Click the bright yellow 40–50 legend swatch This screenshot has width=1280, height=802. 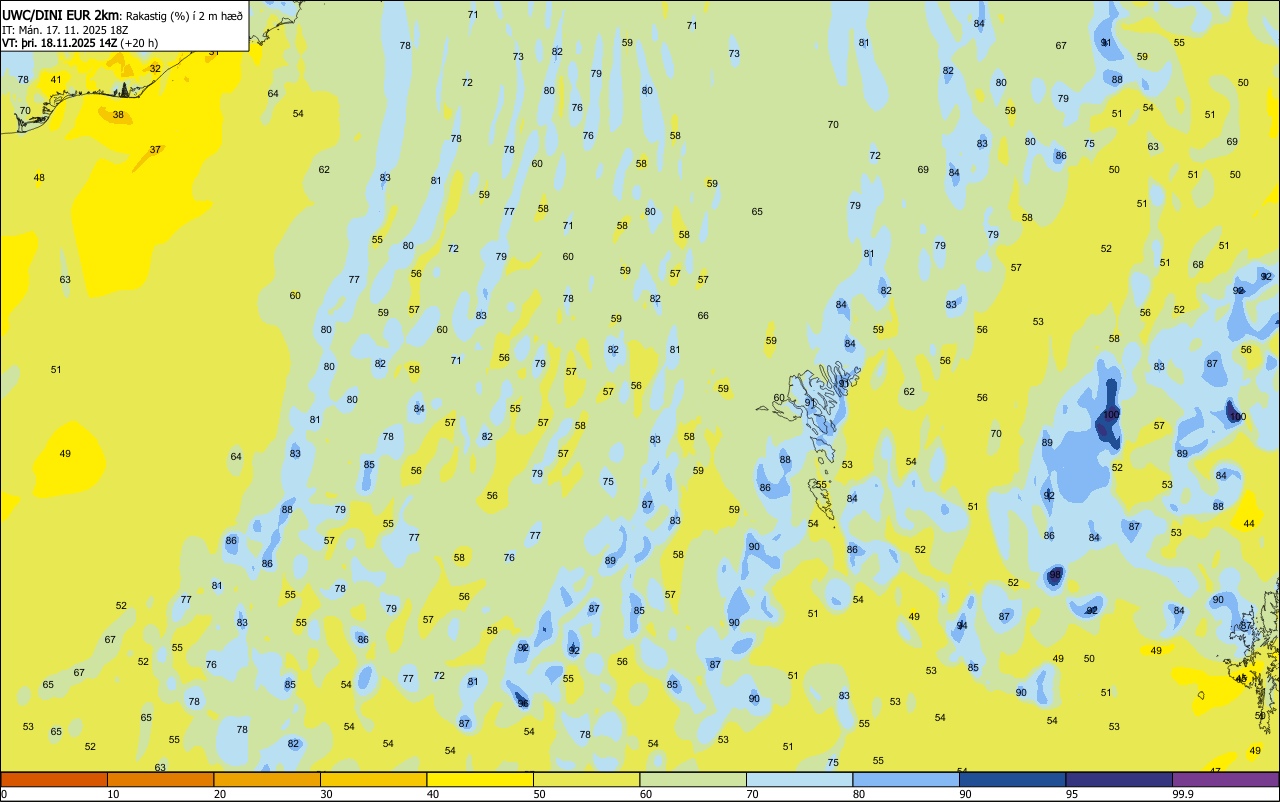click(x=480, y=779)
